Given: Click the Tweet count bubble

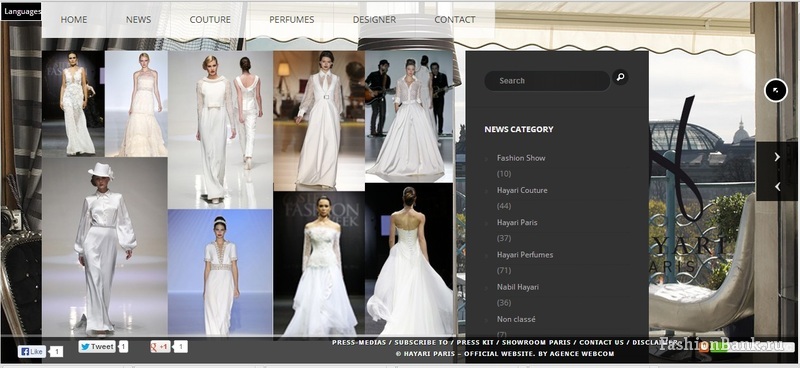Looking at the screenshot, I should pyautogui.click(x=123, y=347).
